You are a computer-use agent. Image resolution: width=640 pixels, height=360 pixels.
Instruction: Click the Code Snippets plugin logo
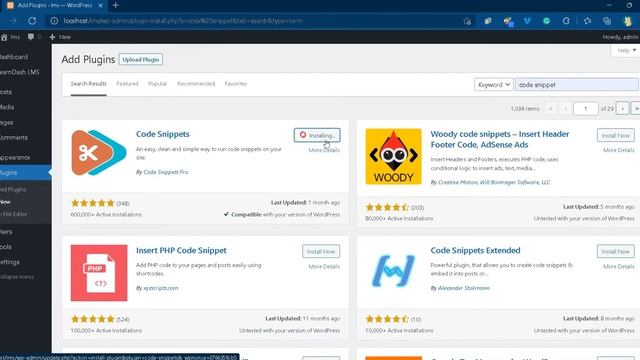99,152
